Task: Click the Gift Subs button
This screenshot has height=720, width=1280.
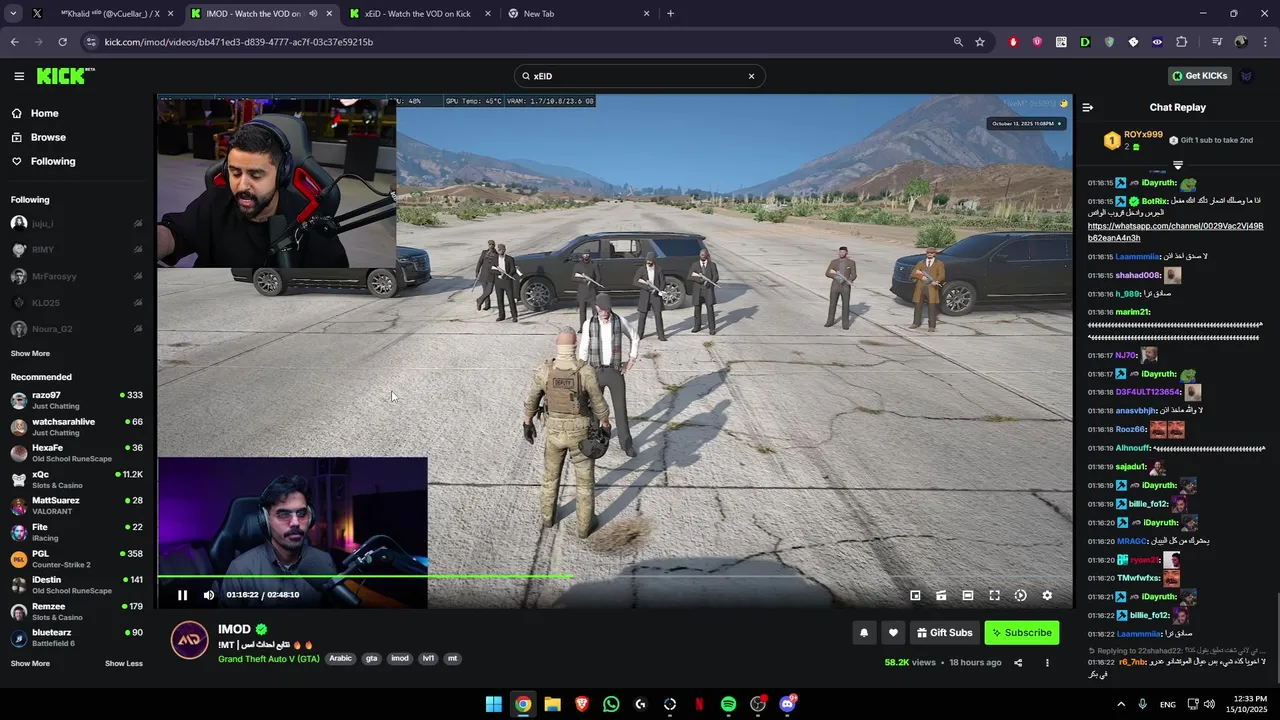Action: click(944, 632)
